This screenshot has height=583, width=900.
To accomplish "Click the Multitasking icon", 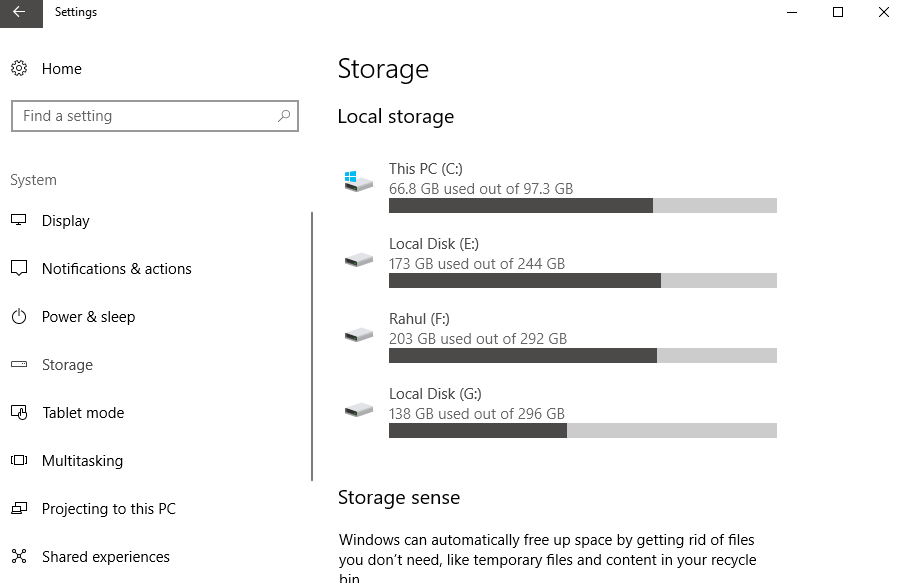I will coord(19,461).
